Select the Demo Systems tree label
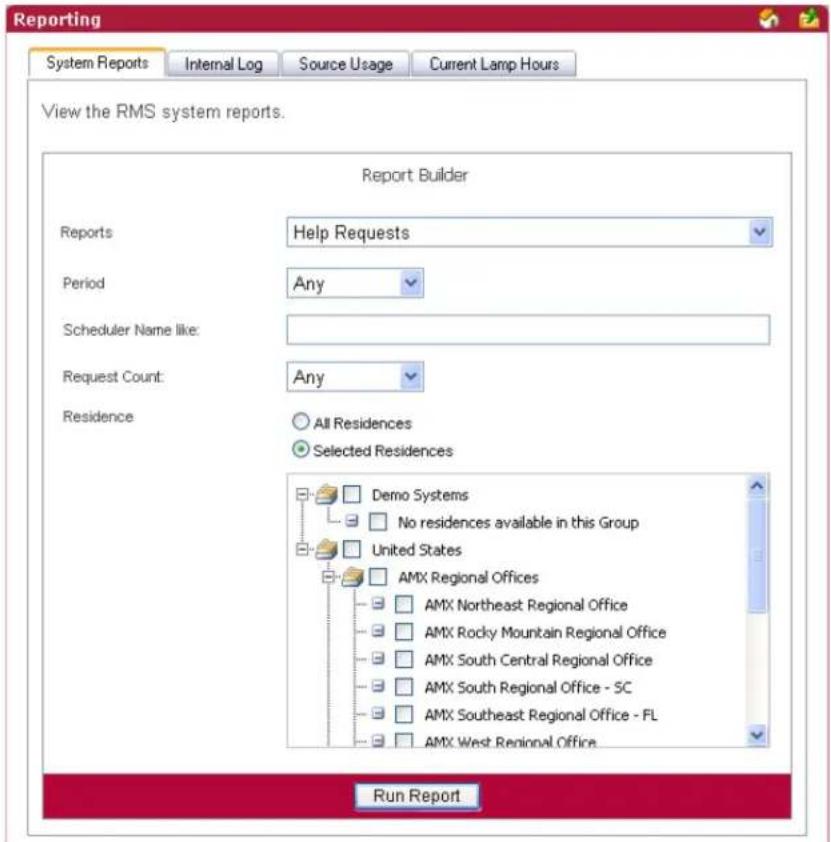Screen dimensions: 831x842 tap(420, 495)
